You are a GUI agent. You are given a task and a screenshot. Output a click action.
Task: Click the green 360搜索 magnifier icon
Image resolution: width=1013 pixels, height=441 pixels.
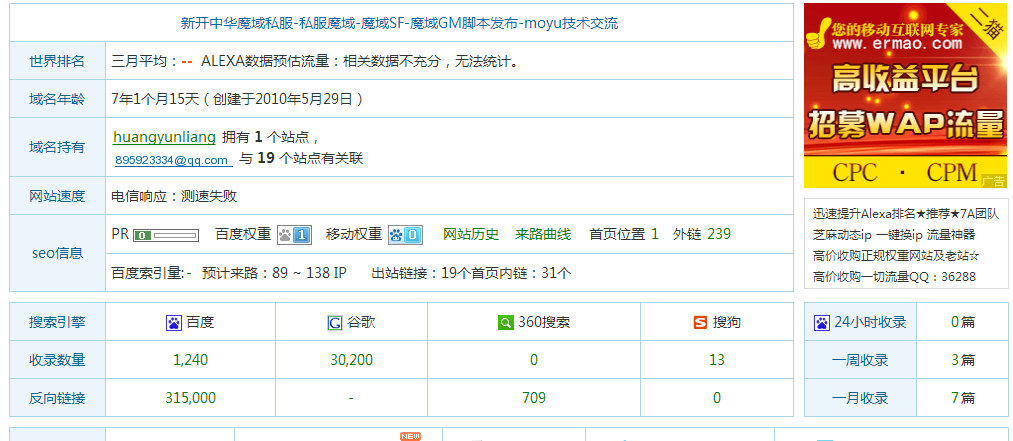click(505, 322)
